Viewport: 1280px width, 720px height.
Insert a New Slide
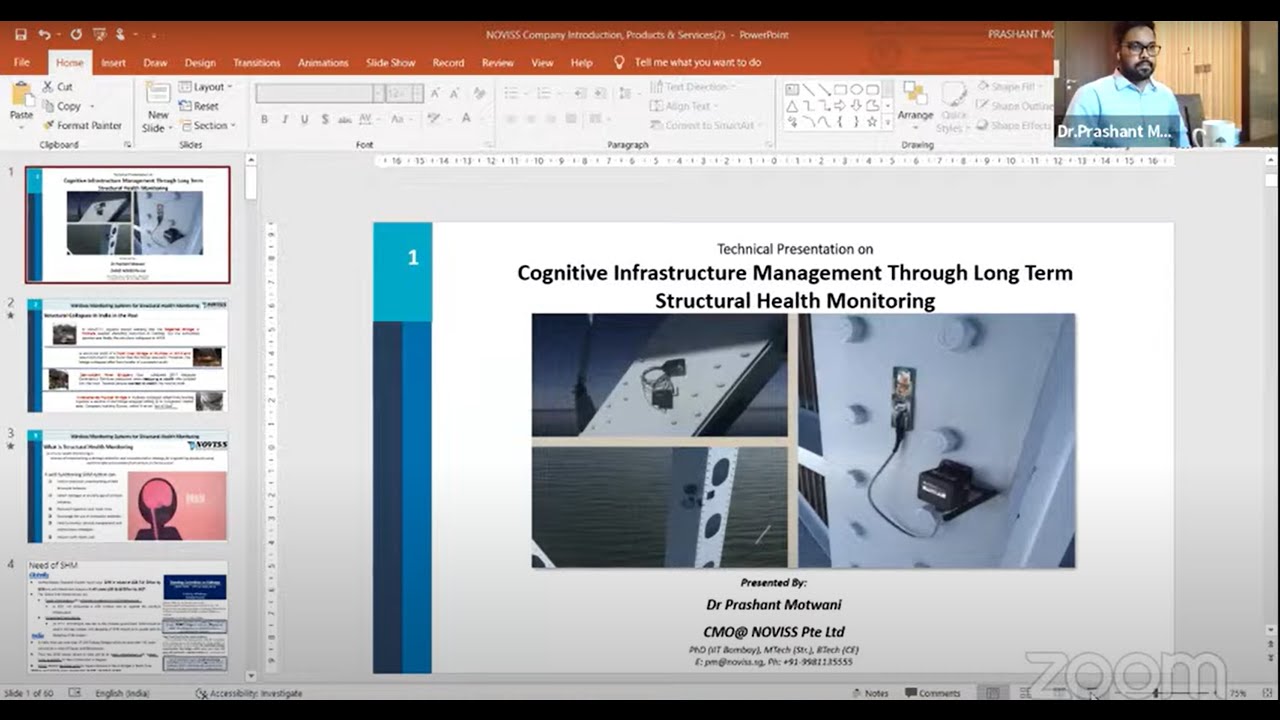157,107
